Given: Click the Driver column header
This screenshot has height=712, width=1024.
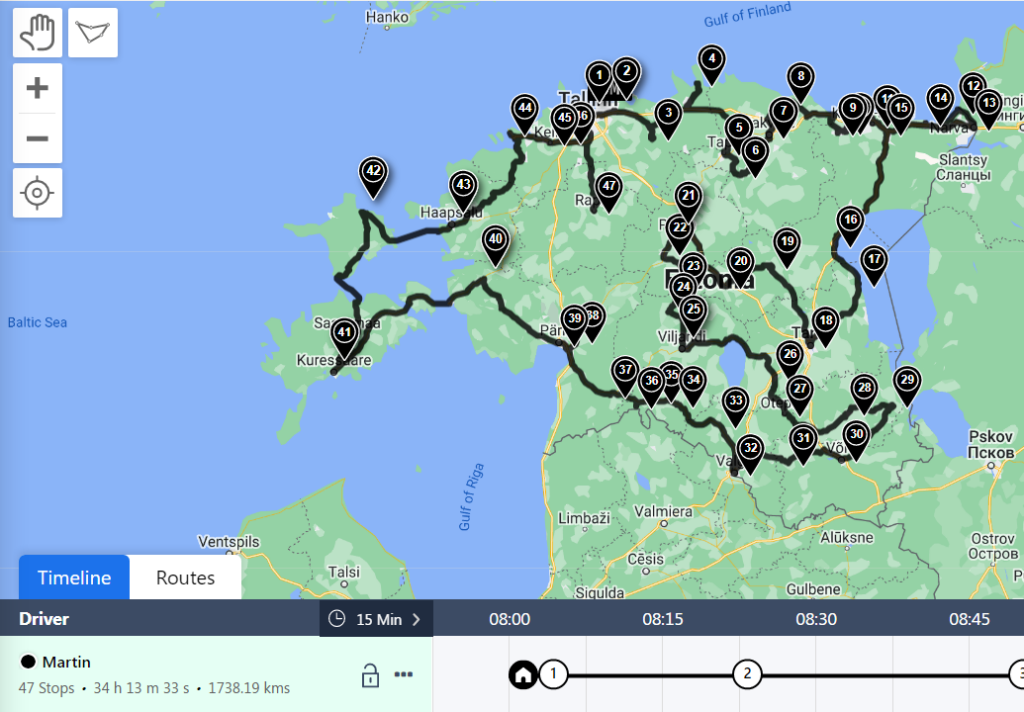Looking at the screenshot, I should [x=44, y=619].
